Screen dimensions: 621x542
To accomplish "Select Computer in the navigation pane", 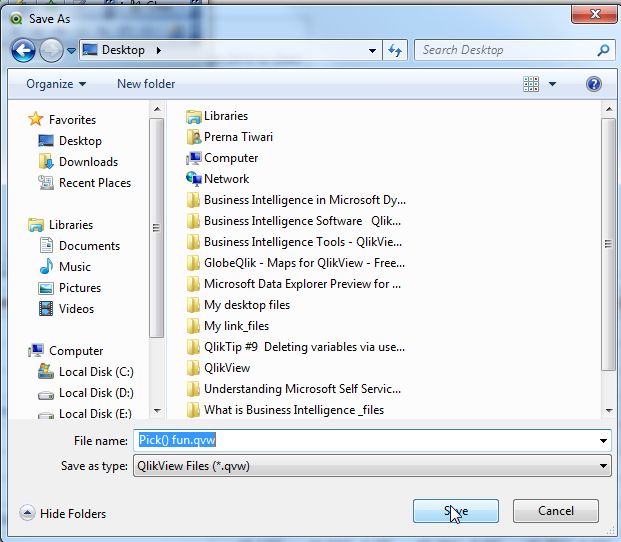I will (65, 350).
